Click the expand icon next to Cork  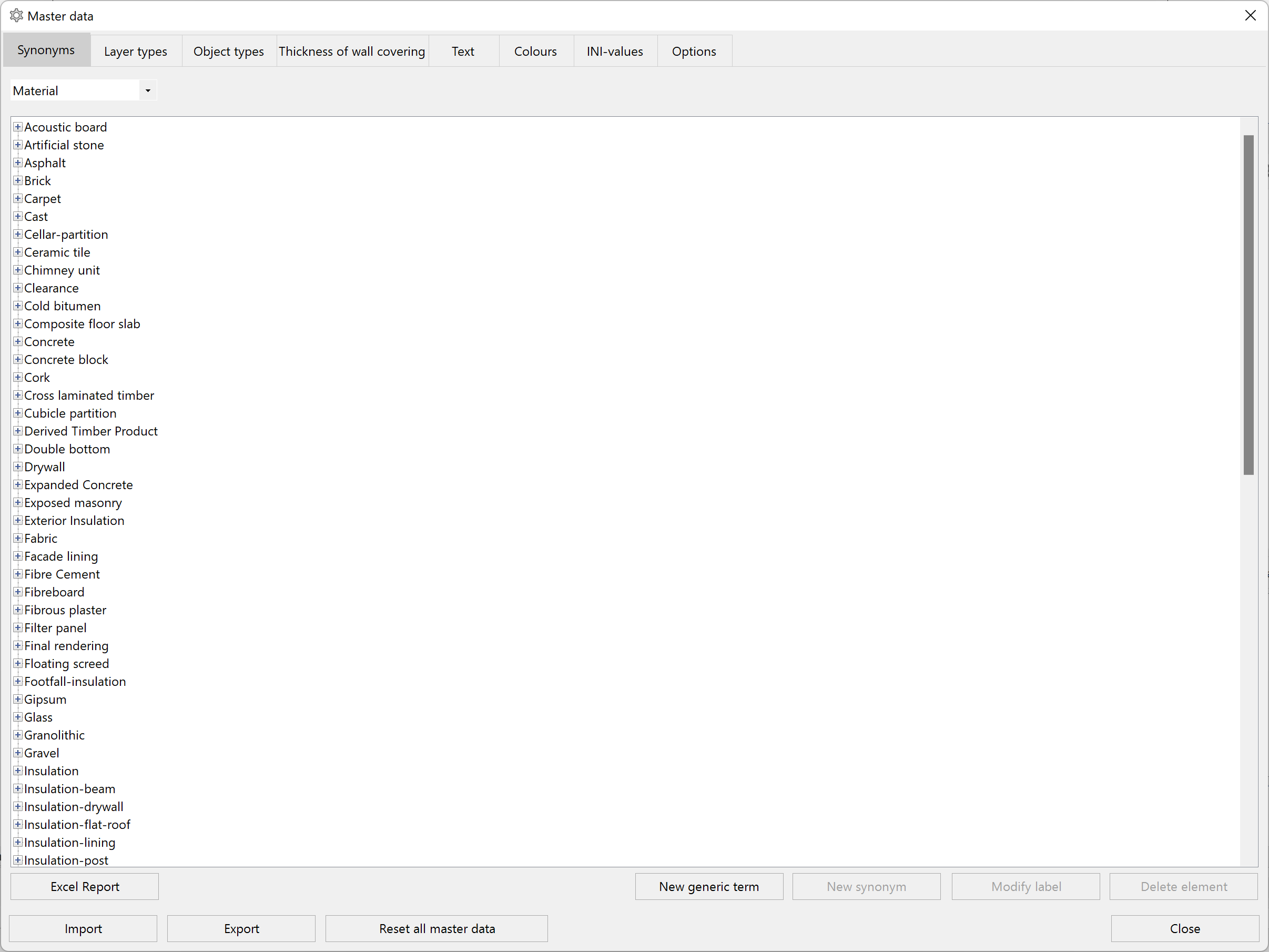point(18,377)
